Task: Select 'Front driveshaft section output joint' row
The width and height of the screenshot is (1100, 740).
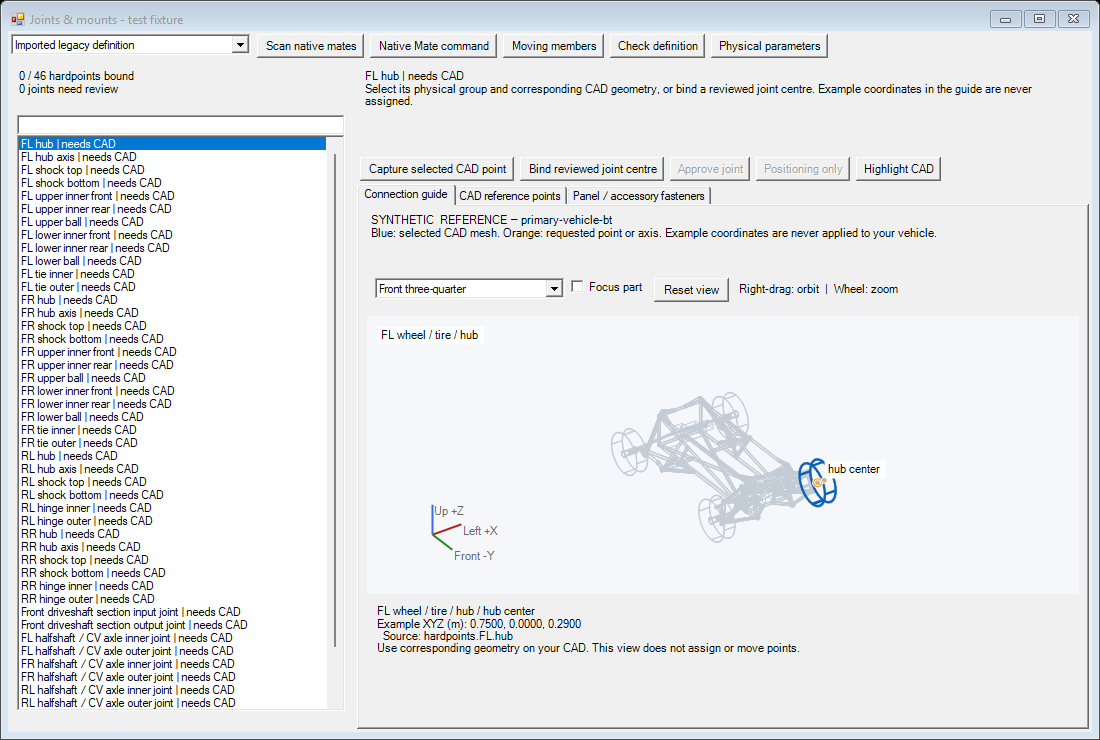Action: pos(172,624)
